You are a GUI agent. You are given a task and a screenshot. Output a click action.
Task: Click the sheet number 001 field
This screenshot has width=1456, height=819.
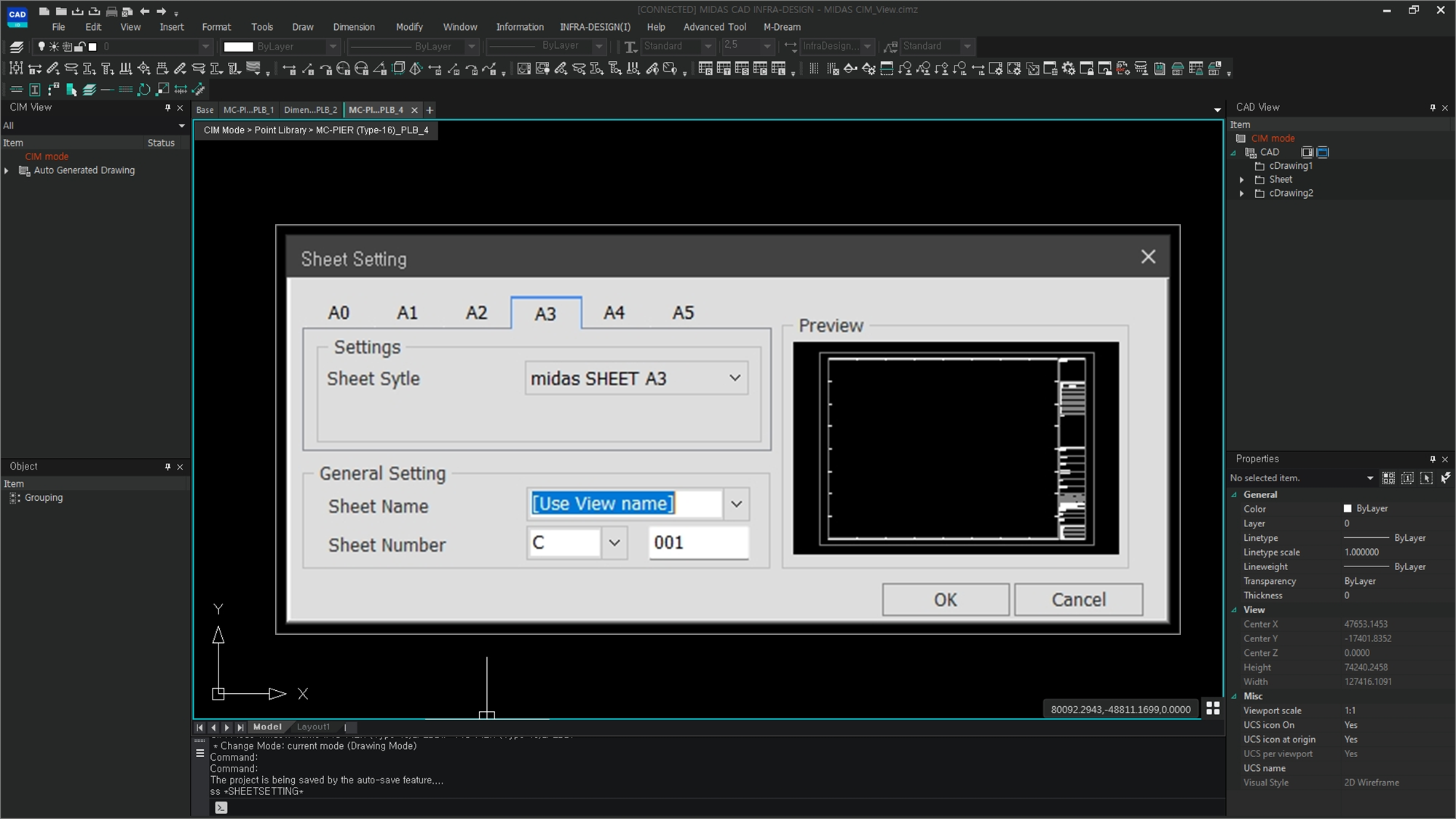[697, 542]
